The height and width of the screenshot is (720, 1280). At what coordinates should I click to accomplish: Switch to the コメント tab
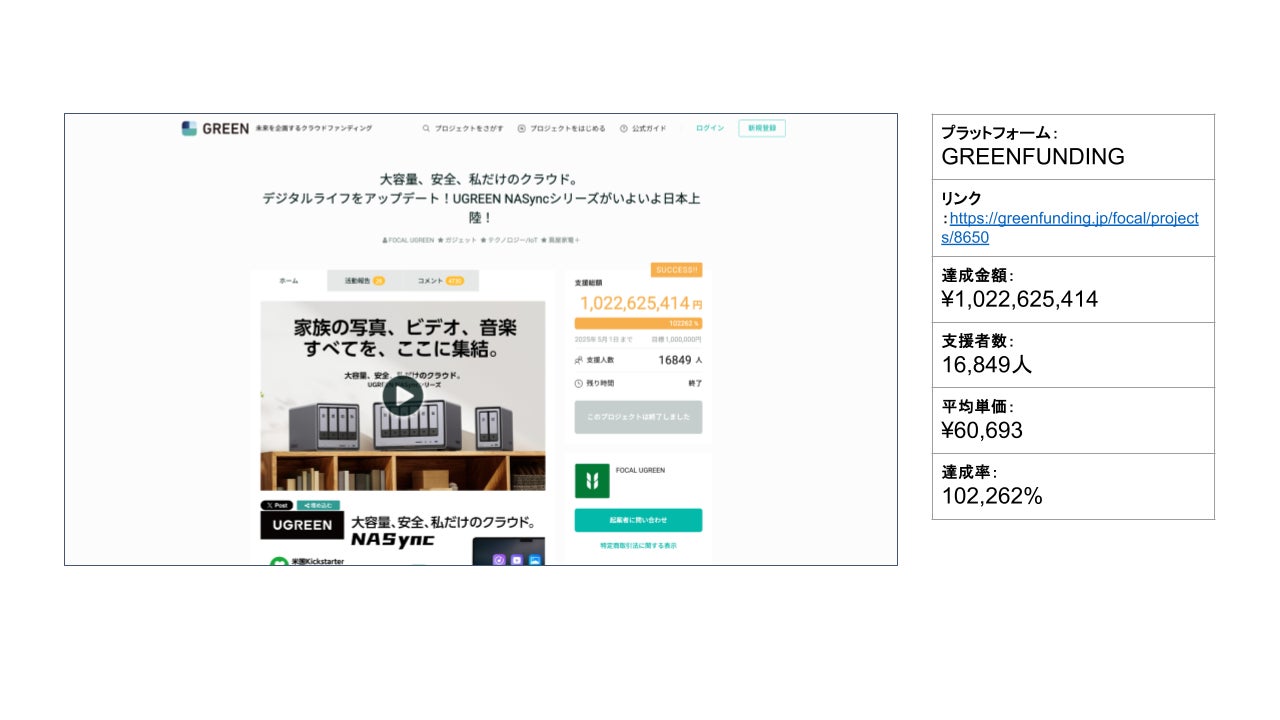[x=441, y=281]
